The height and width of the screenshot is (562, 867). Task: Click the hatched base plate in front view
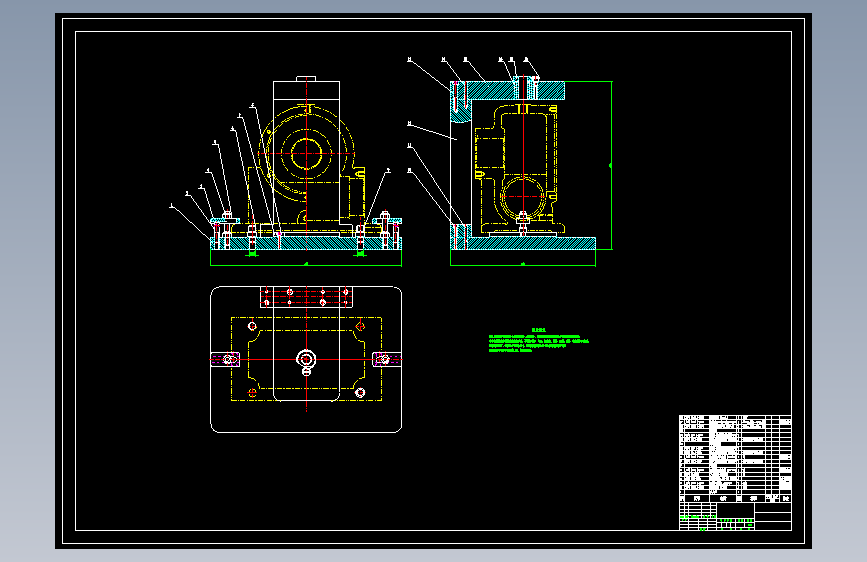tap(306, 243)
